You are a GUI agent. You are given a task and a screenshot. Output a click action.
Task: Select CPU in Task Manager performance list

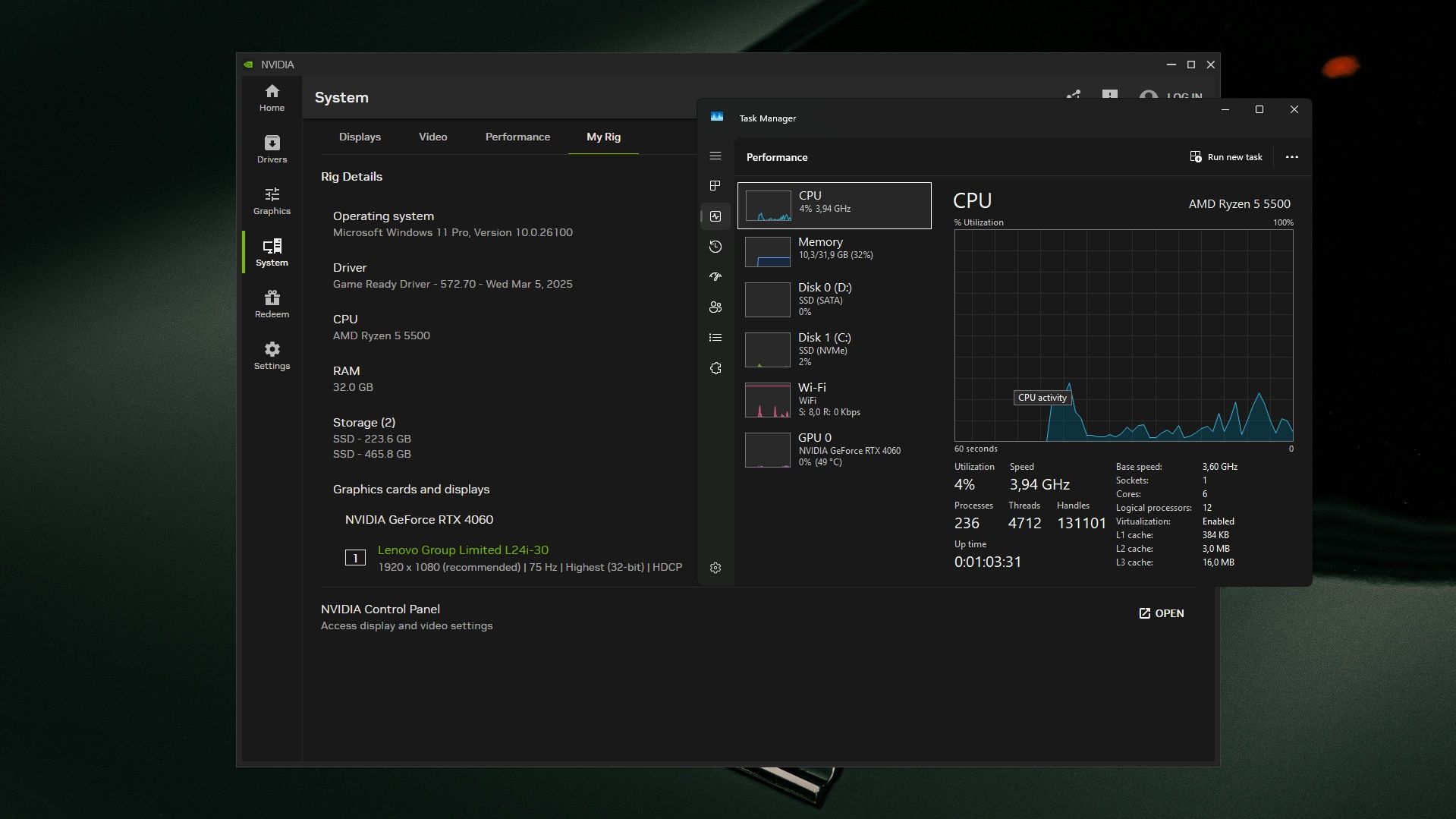tap(834, 205)
